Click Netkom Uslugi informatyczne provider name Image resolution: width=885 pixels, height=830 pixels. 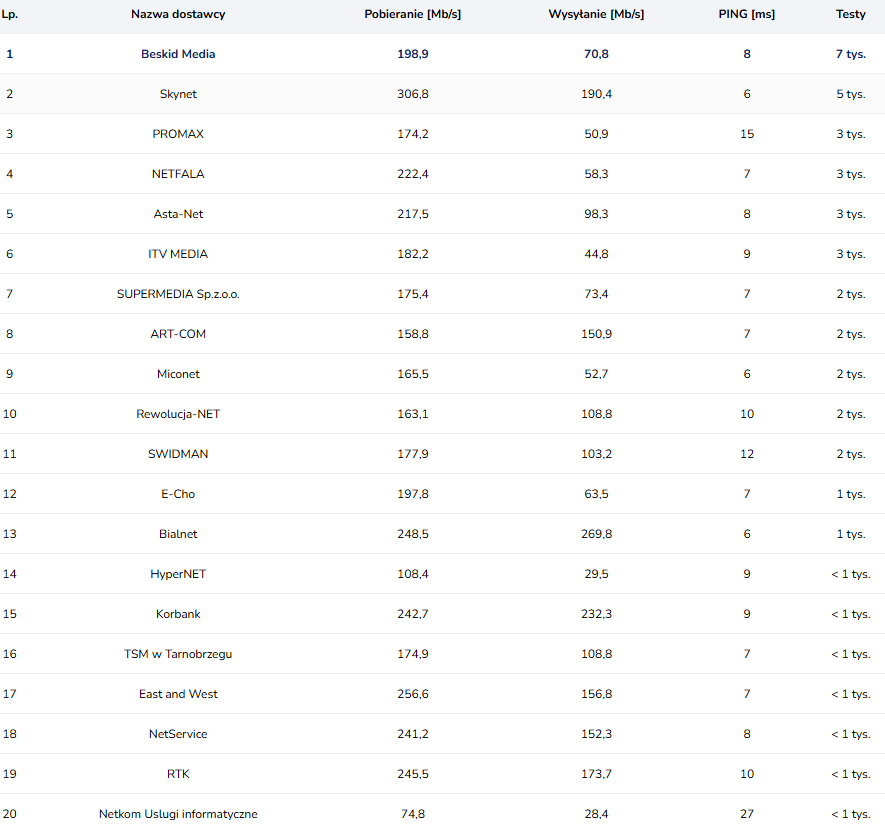[x=178, y=814]
